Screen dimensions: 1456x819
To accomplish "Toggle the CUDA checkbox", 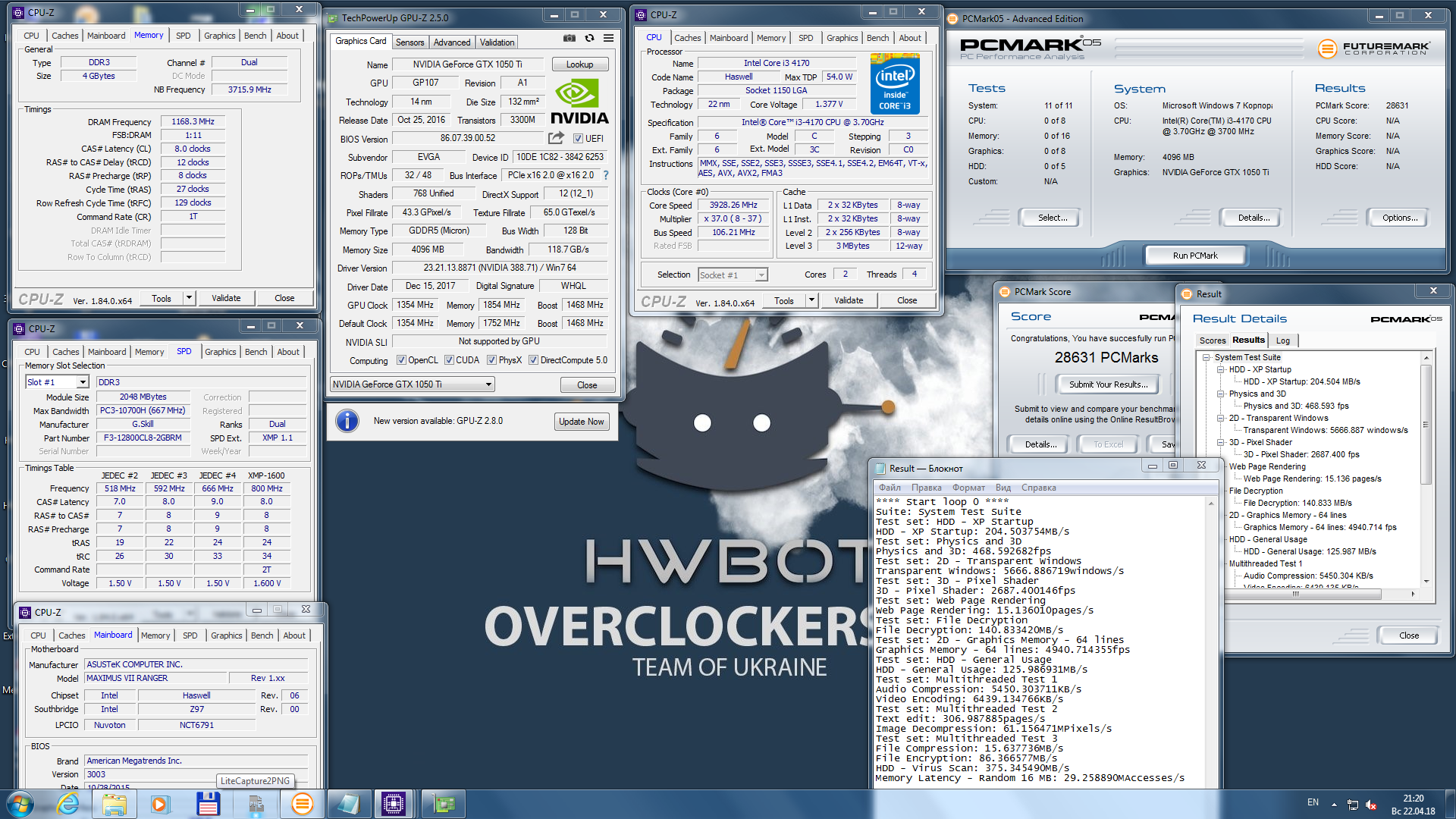I will (x=449, y=360).
